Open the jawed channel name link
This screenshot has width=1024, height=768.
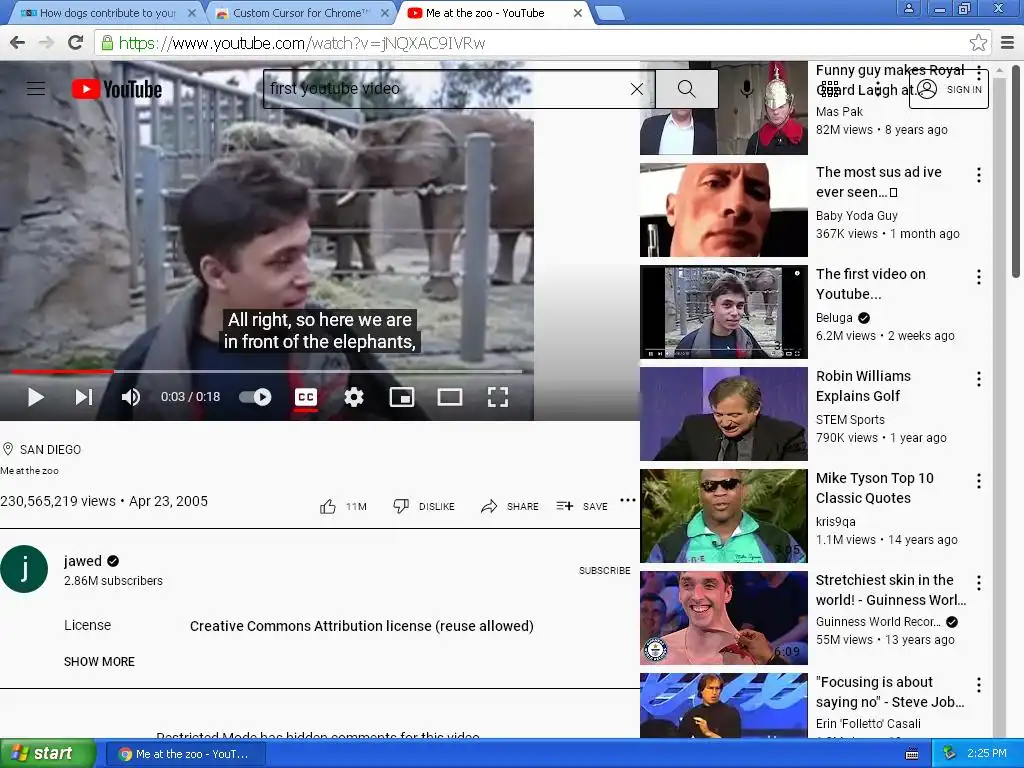point(82,561)
